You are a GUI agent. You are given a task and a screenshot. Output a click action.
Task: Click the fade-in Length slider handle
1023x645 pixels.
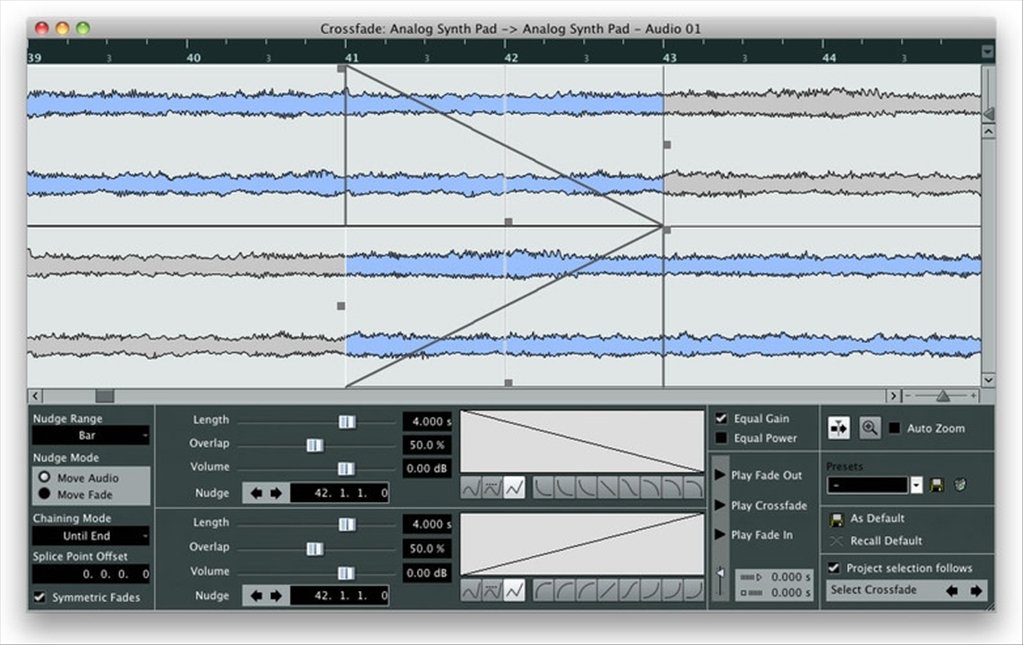(x=346, y=524)
